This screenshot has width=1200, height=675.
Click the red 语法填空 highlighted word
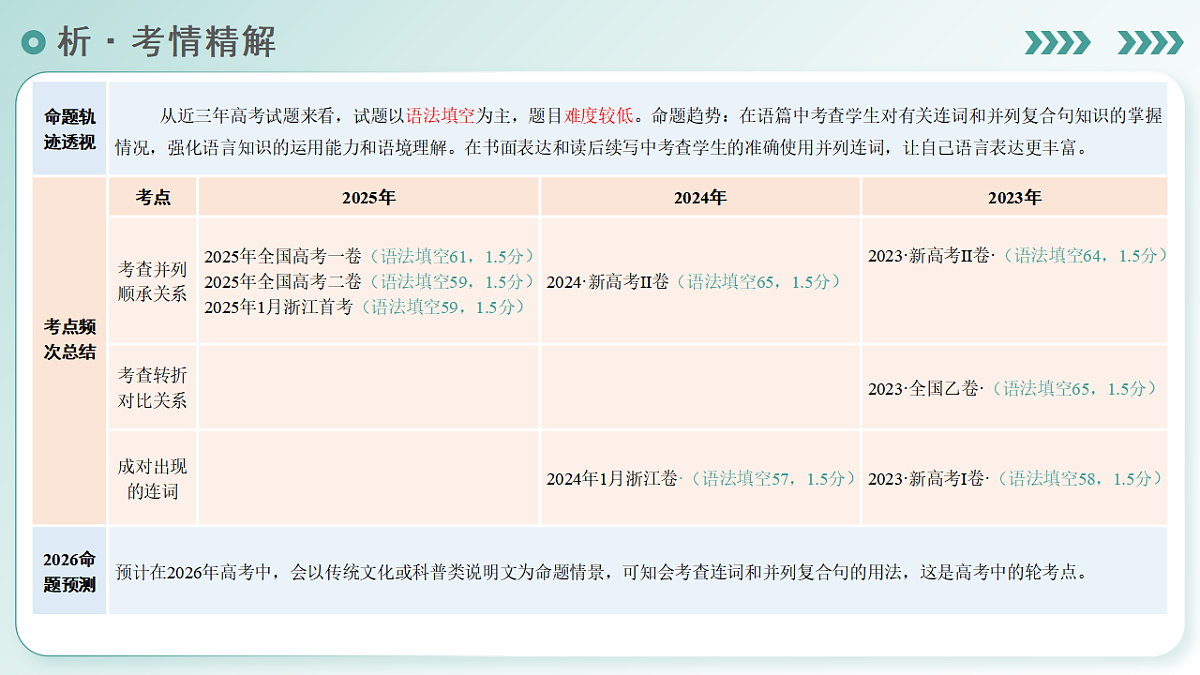click(x=440, y=115)
